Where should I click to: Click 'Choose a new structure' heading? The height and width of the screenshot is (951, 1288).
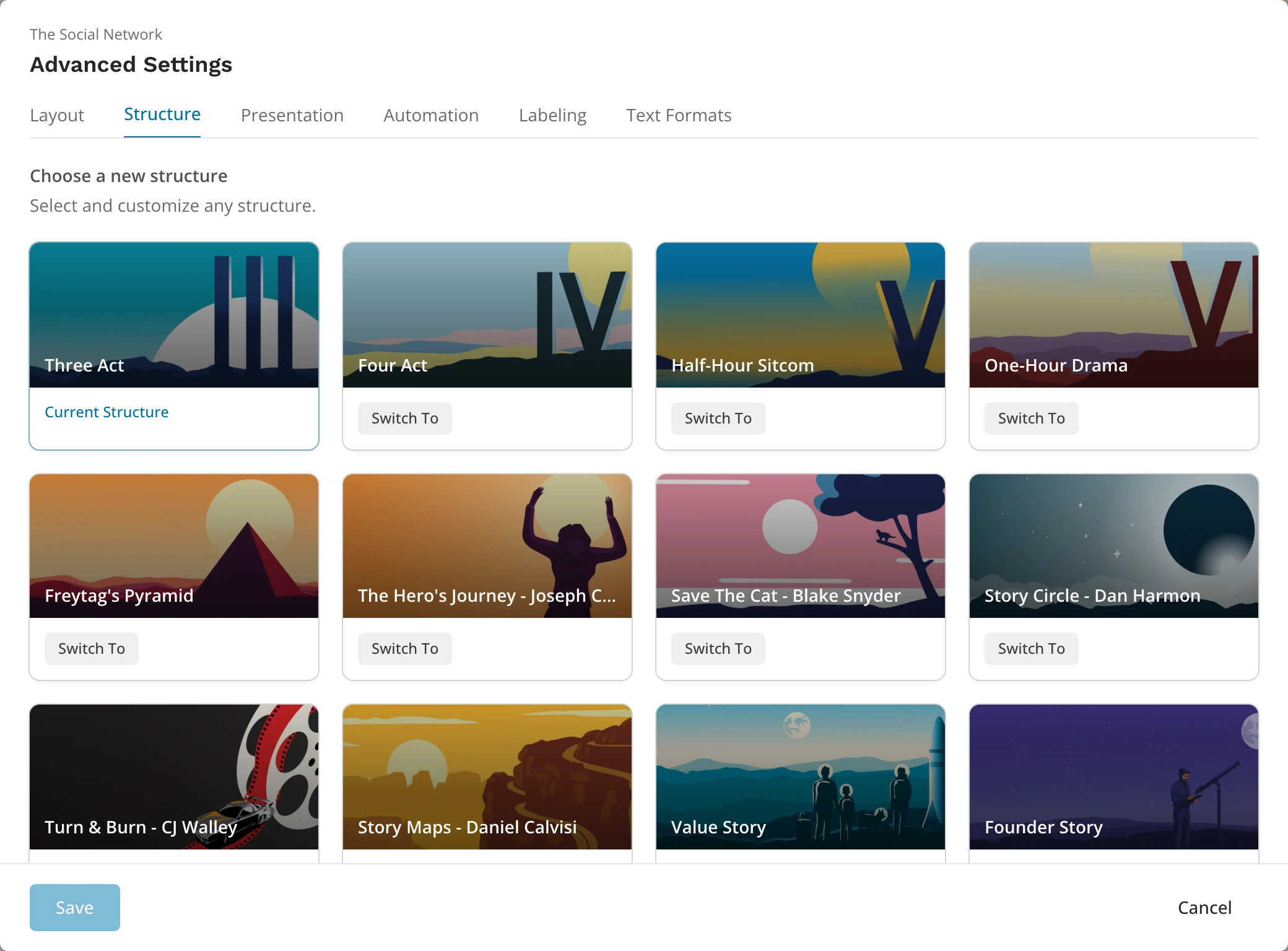129,176
